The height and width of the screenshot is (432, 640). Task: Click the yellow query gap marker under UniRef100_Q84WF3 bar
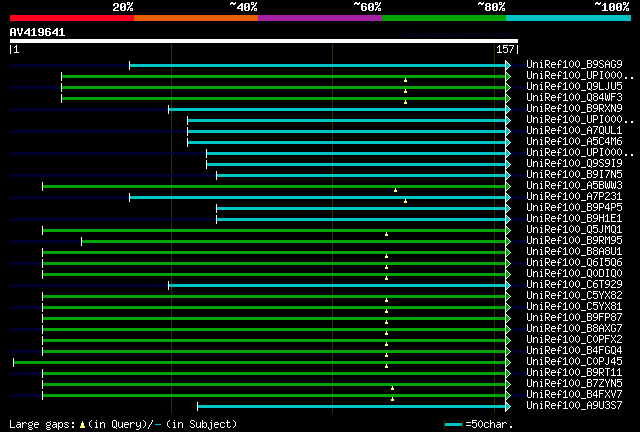[x=405, y=102]
